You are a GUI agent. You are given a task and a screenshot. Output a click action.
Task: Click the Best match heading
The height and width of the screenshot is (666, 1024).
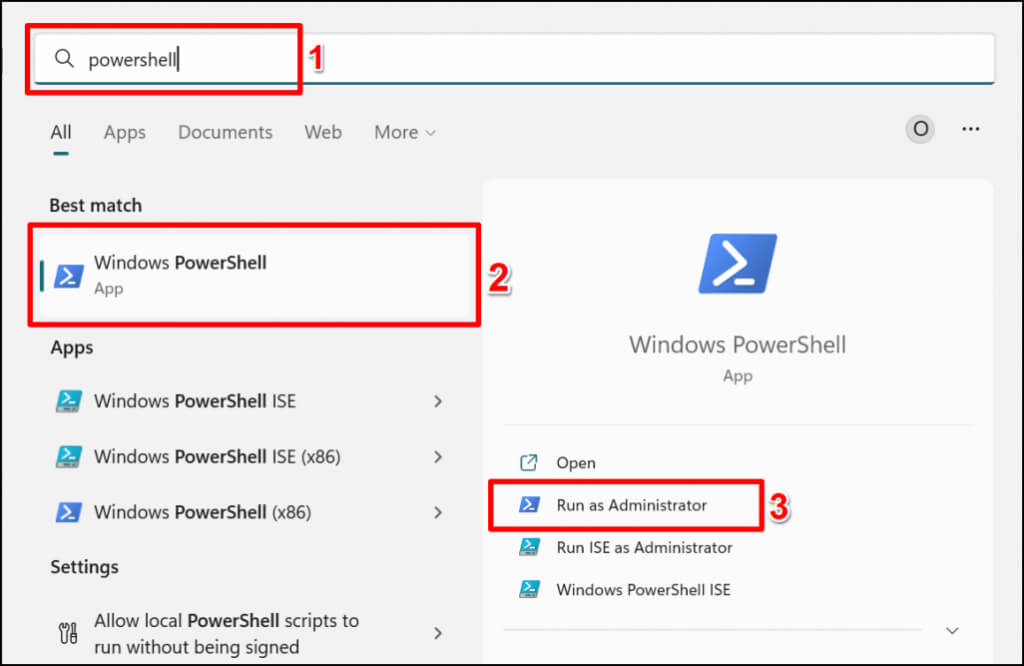[x=95, y=206]
